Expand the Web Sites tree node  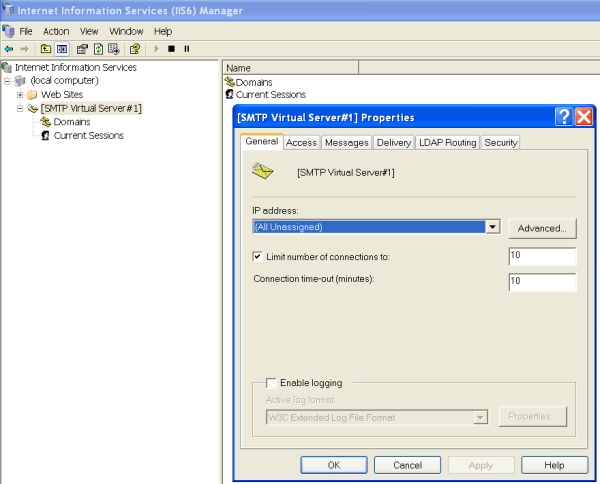[x=20, y=94]
